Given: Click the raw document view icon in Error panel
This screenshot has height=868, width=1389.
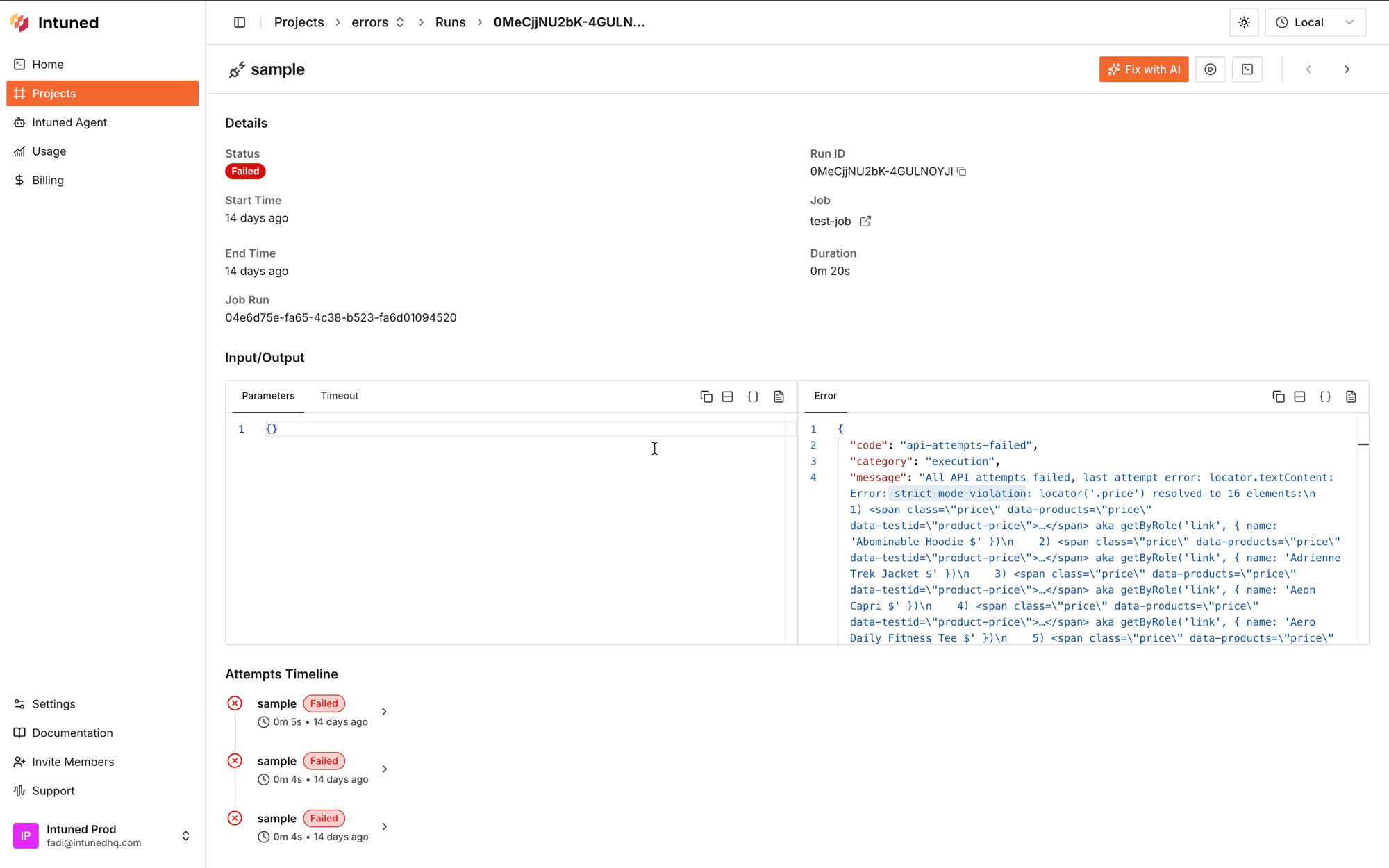Looking at the screenshot, I should pyautogui.click(x=1351, y=396).
